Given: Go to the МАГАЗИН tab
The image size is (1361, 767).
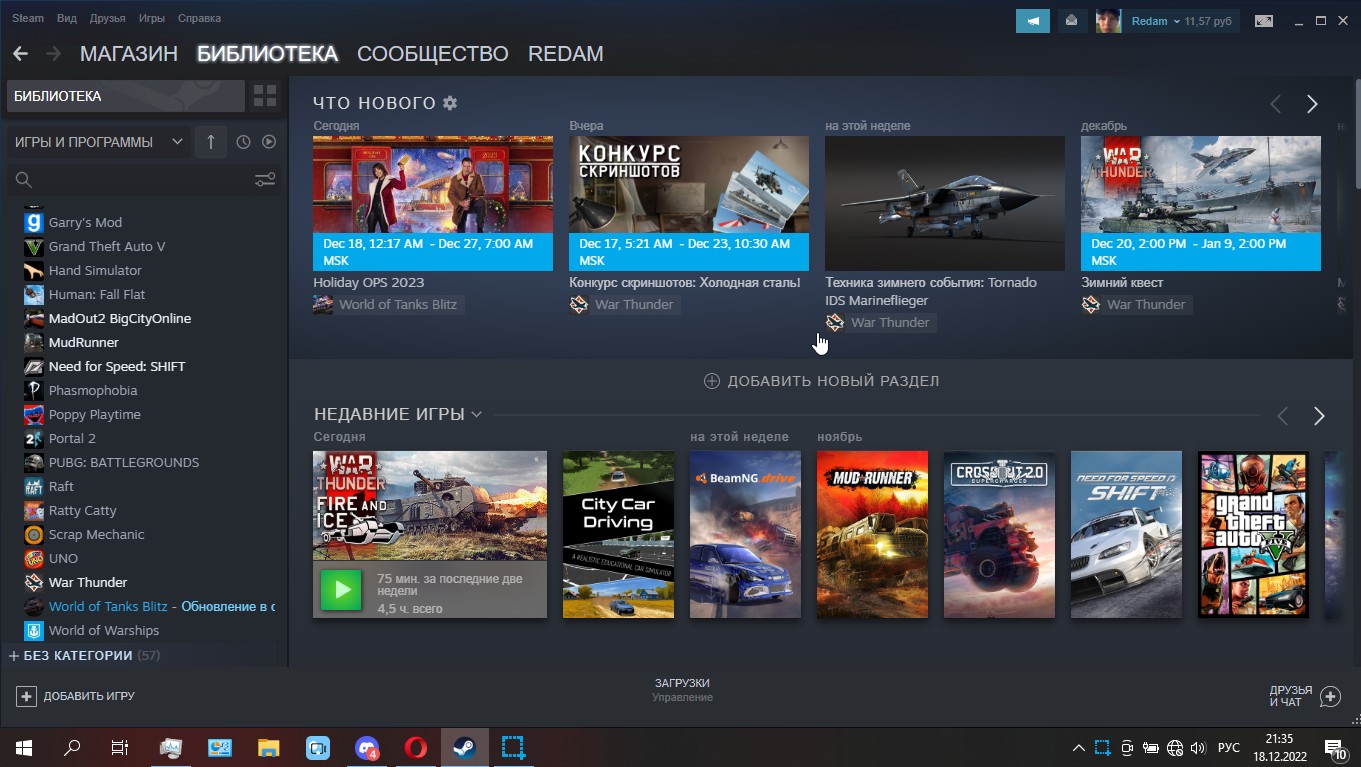Looking at the screenshot, I should tap(129, 54).
